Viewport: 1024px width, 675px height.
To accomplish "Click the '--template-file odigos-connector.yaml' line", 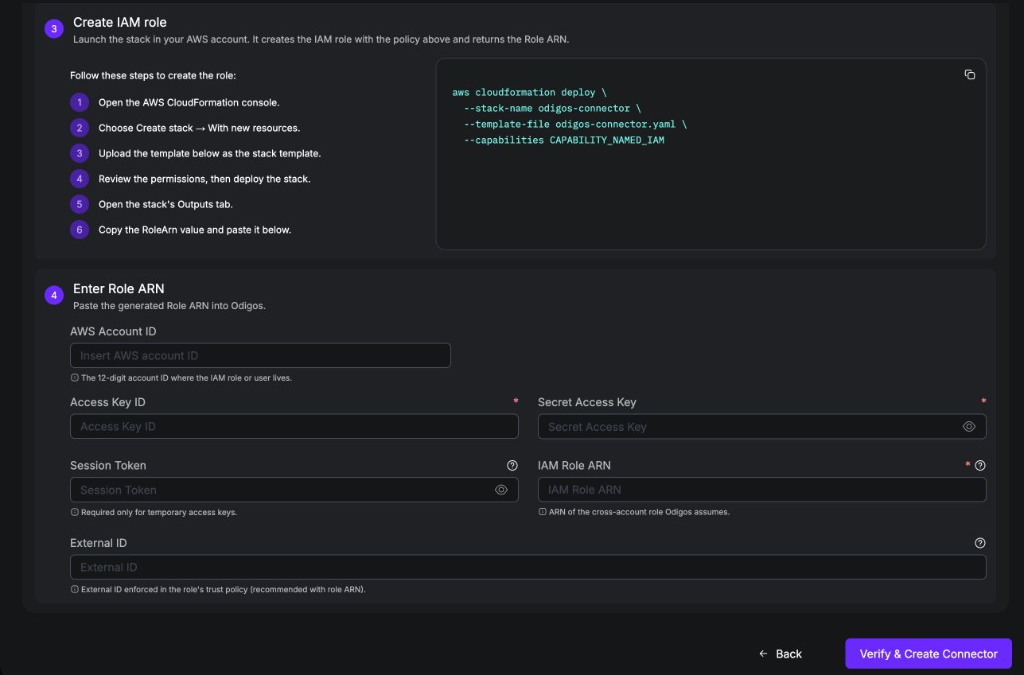I will 575,124.
